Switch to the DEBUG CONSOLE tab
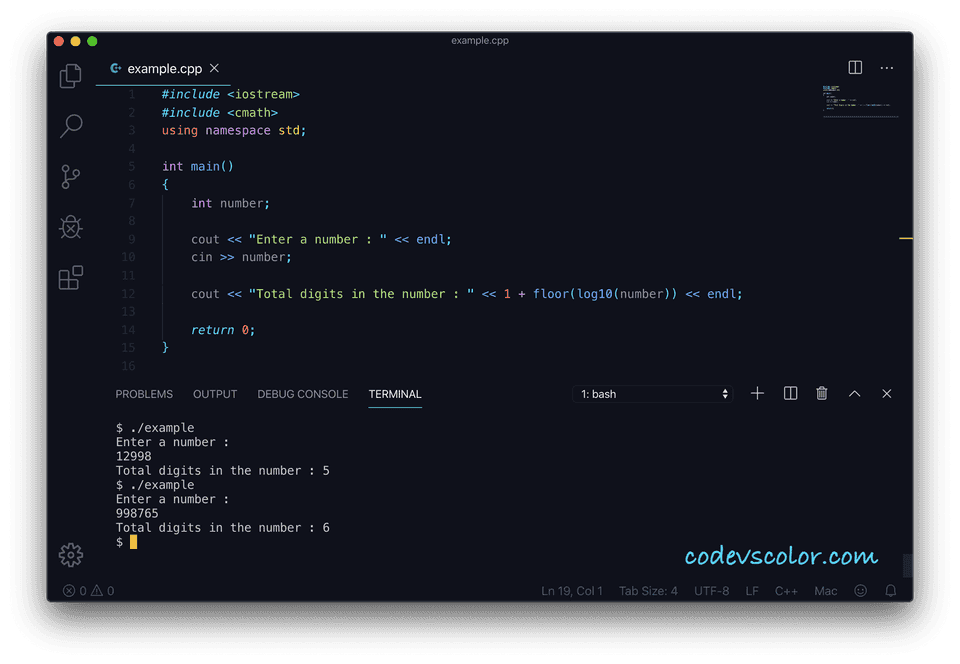Viewport: 960px width, 664px height. pos(302,394)
